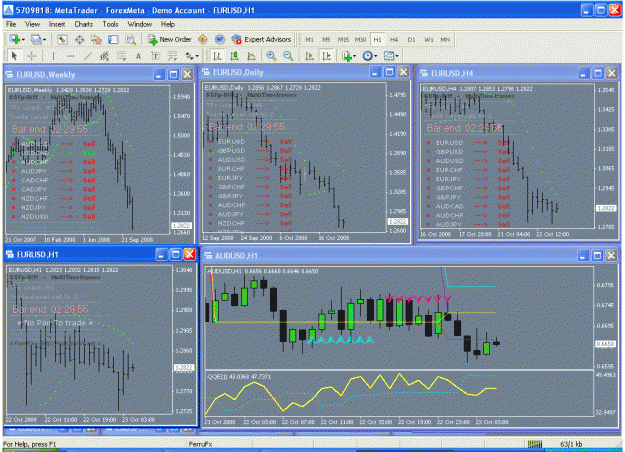This screenshot has width=625, height=452.
Task: Click the 63/1 kb status bar value
Action: 571,444
